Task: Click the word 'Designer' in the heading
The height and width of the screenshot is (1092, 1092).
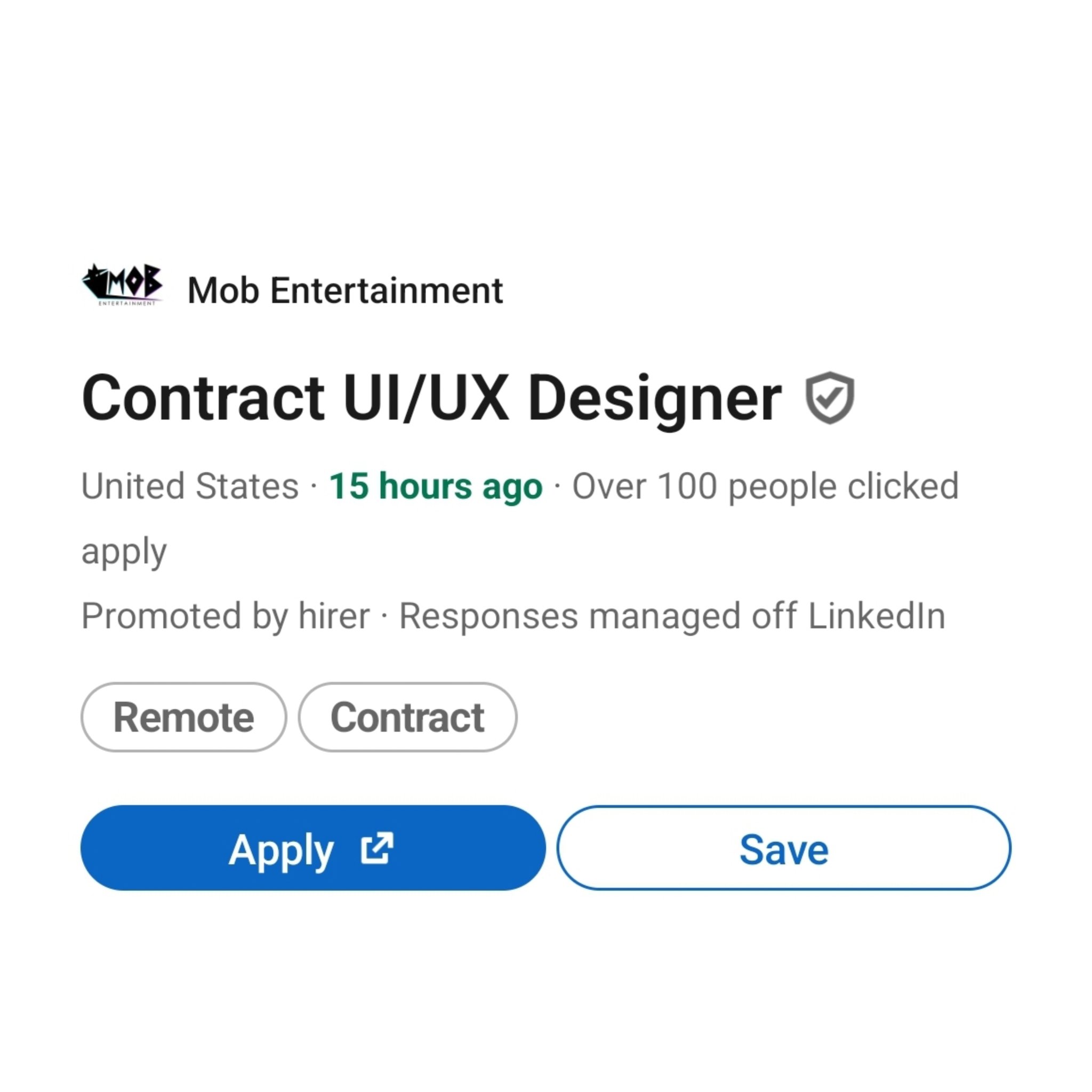Action: click(655, 401)
